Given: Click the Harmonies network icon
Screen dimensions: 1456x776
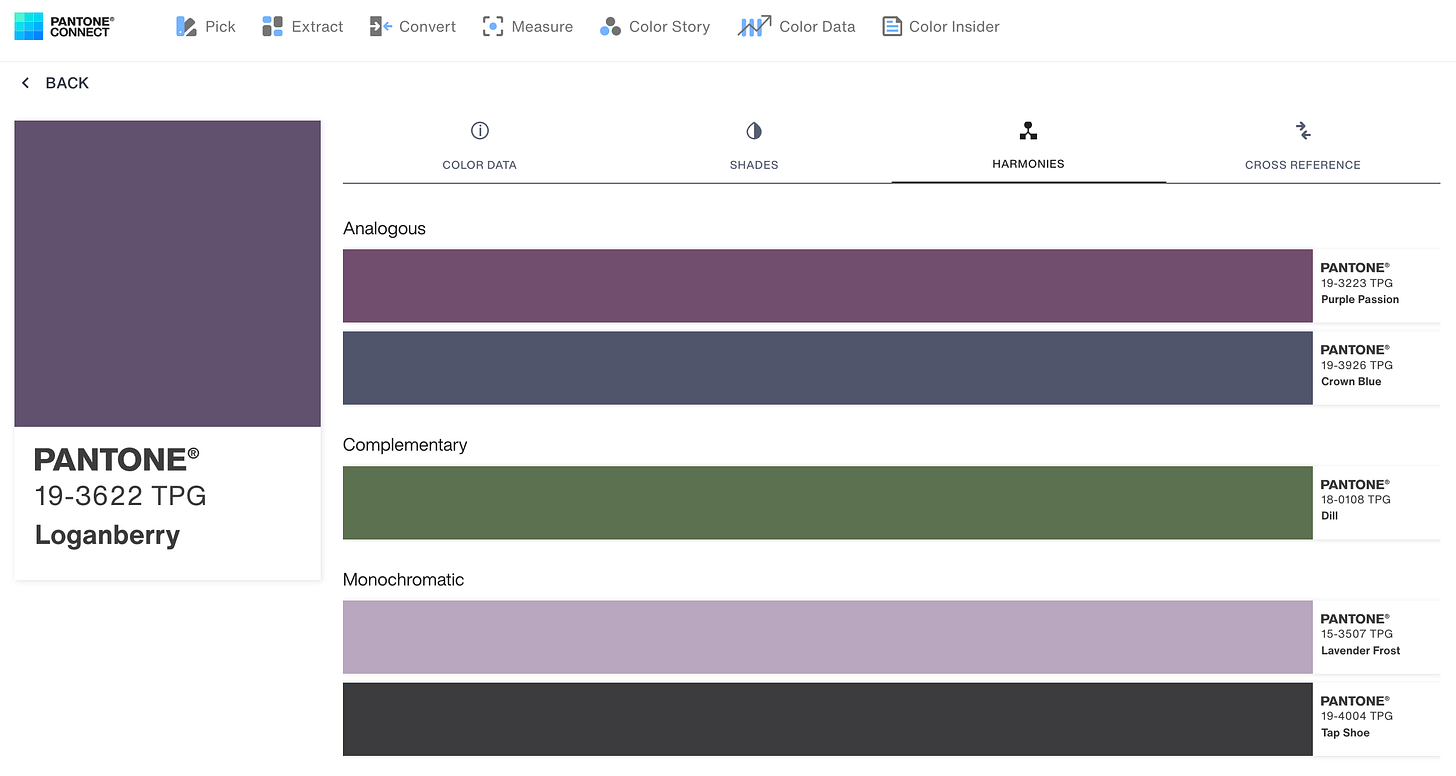Looking at the screenshot, I should [x=1028, y=130].
